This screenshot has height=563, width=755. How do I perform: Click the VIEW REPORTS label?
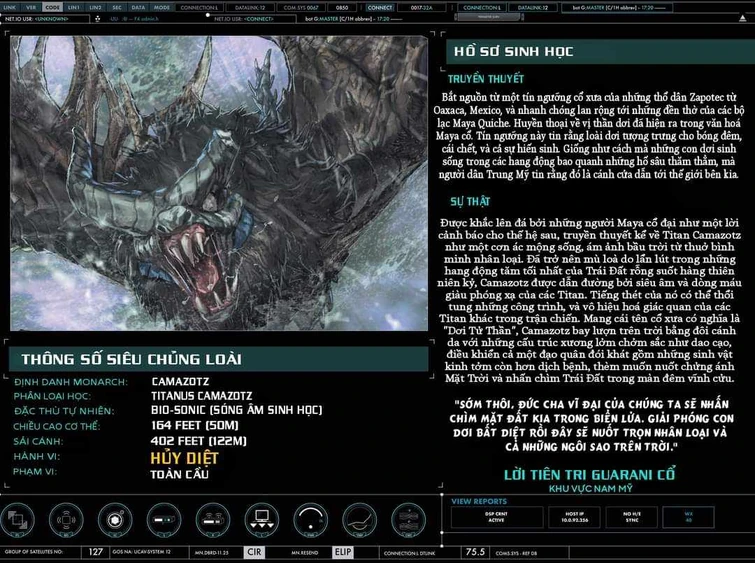click(479, 501)
